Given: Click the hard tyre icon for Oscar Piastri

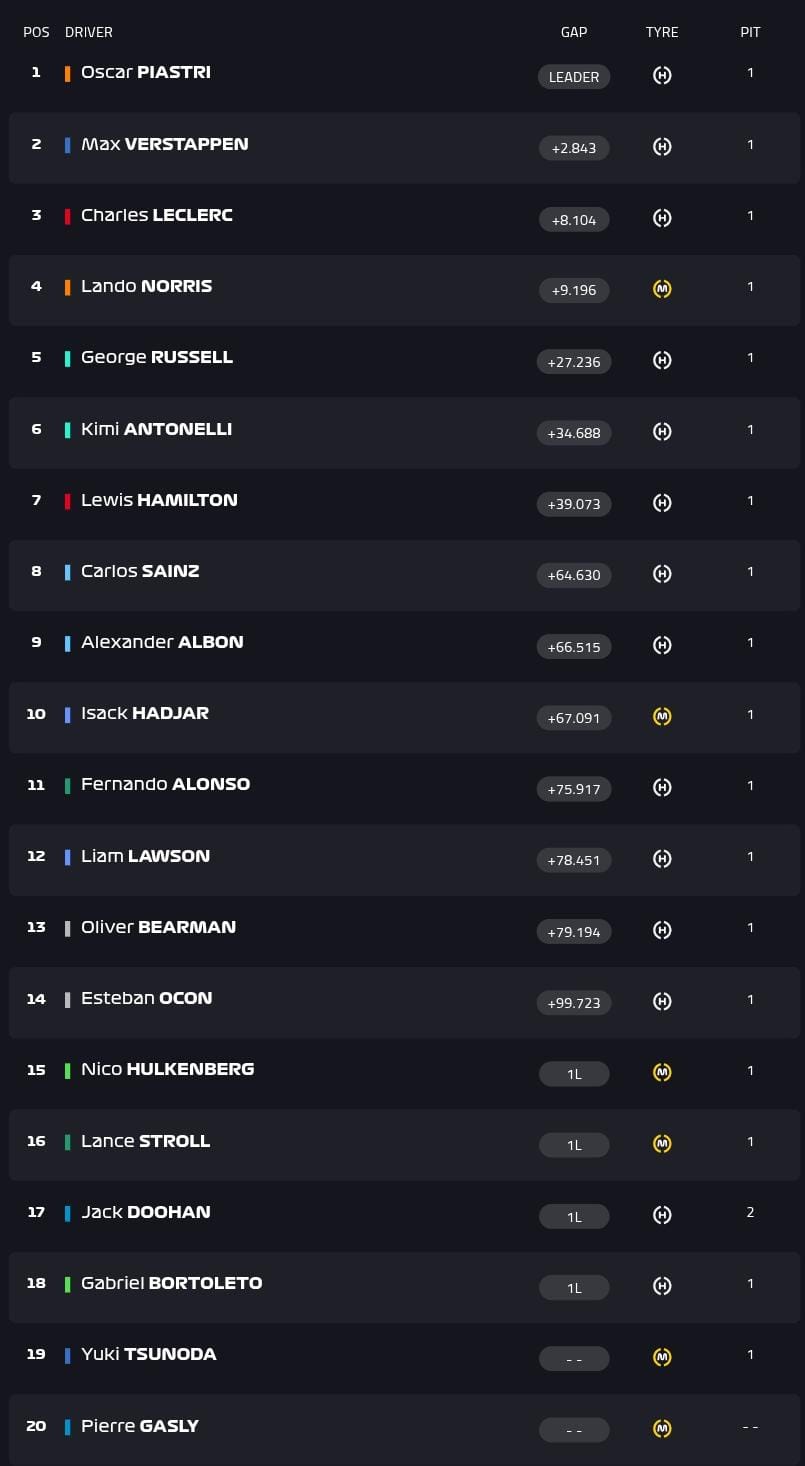Looking at the screenshot, I should tap(662, 75).
